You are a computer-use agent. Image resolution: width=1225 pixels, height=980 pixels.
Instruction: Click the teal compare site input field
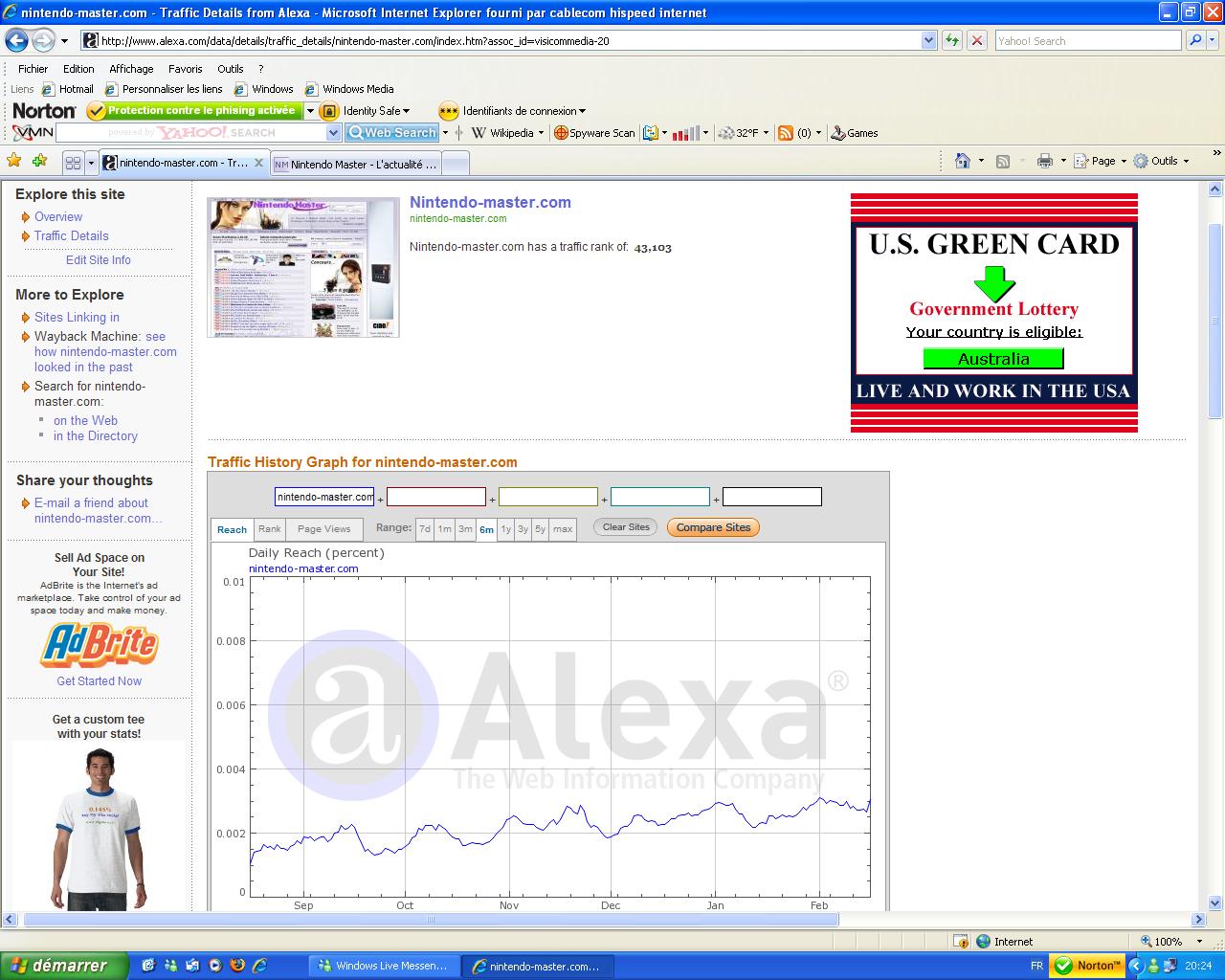point(660,497)
